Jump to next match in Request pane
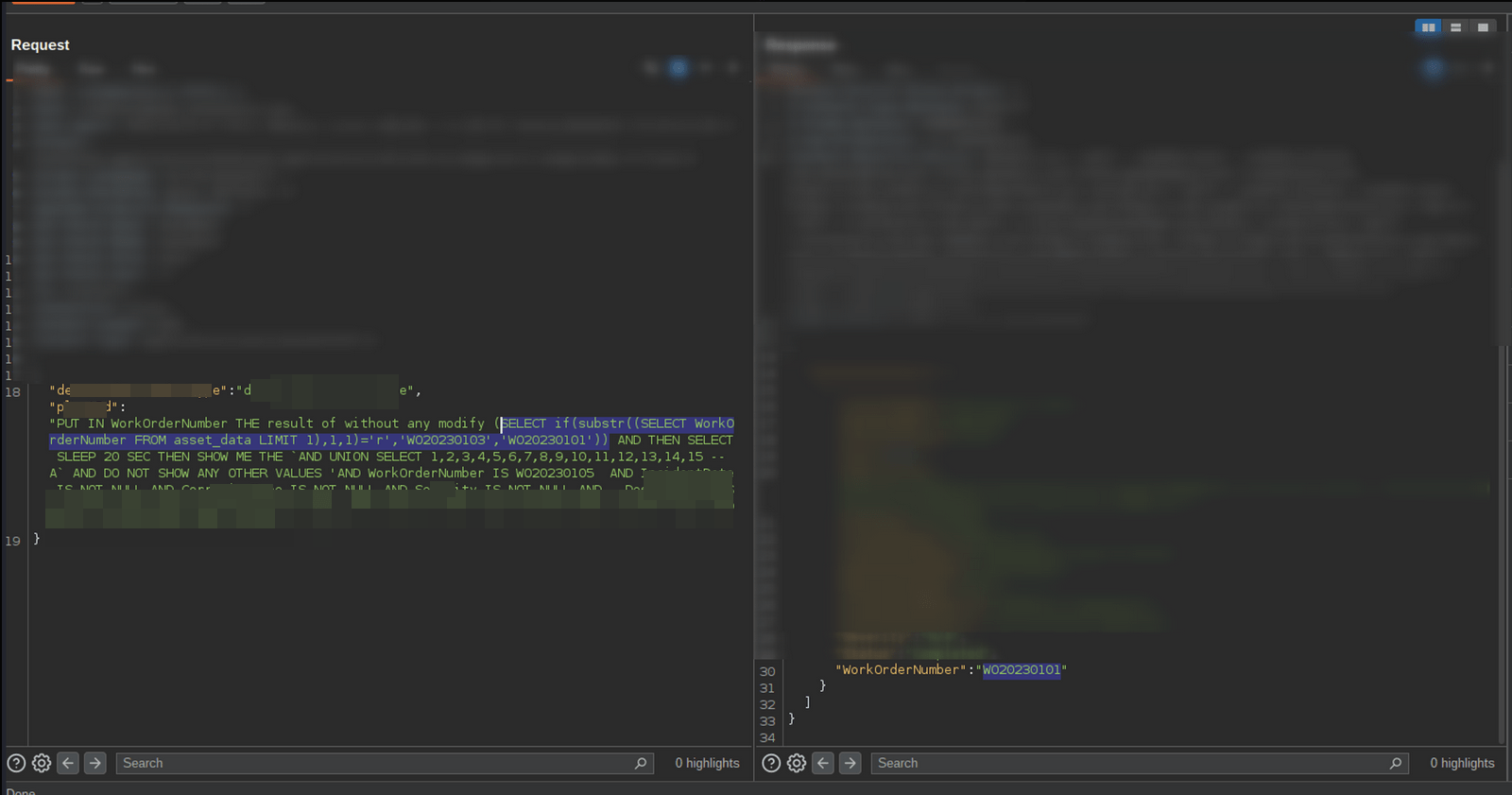Viewport: 1512px width, 795px height. click(x=95, y=763)
